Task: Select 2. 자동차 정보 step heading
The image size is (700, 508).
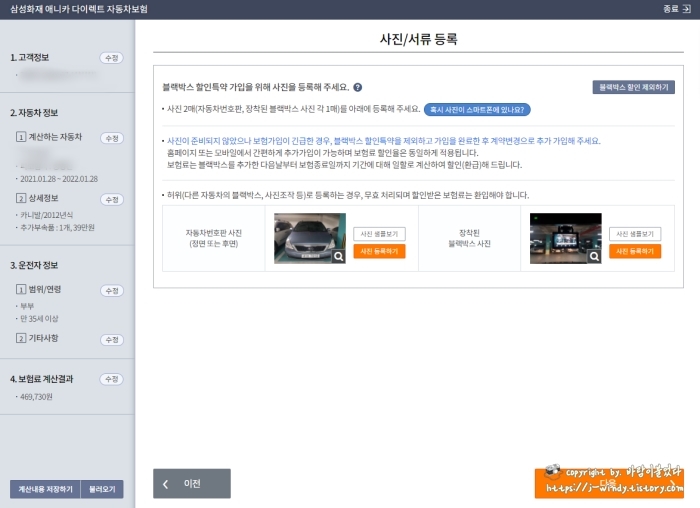Action: 34,113
